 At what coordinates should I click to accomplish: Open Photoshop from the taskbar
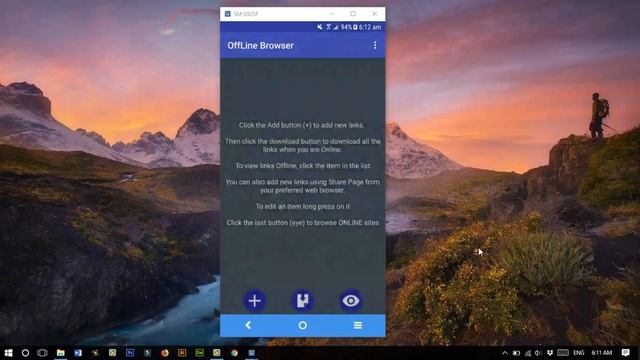tap(130, 353)
